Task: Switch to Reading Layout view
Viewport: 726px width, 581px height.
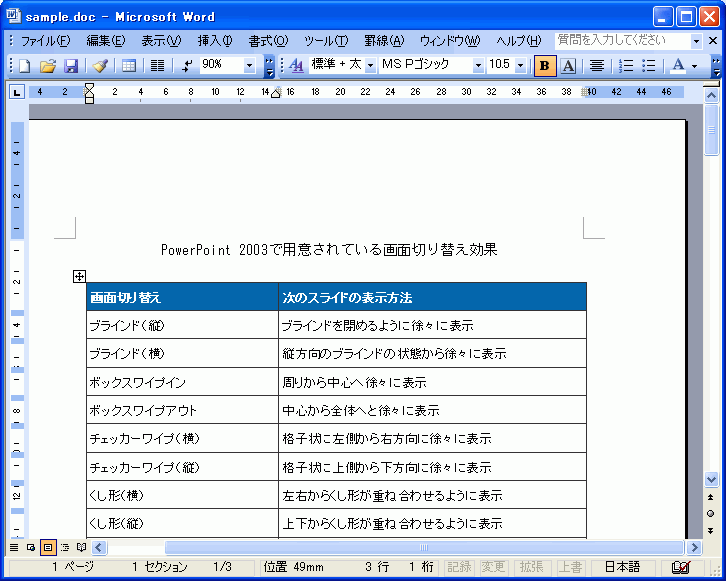Action: pyautogui.click(x=81, y=548)
